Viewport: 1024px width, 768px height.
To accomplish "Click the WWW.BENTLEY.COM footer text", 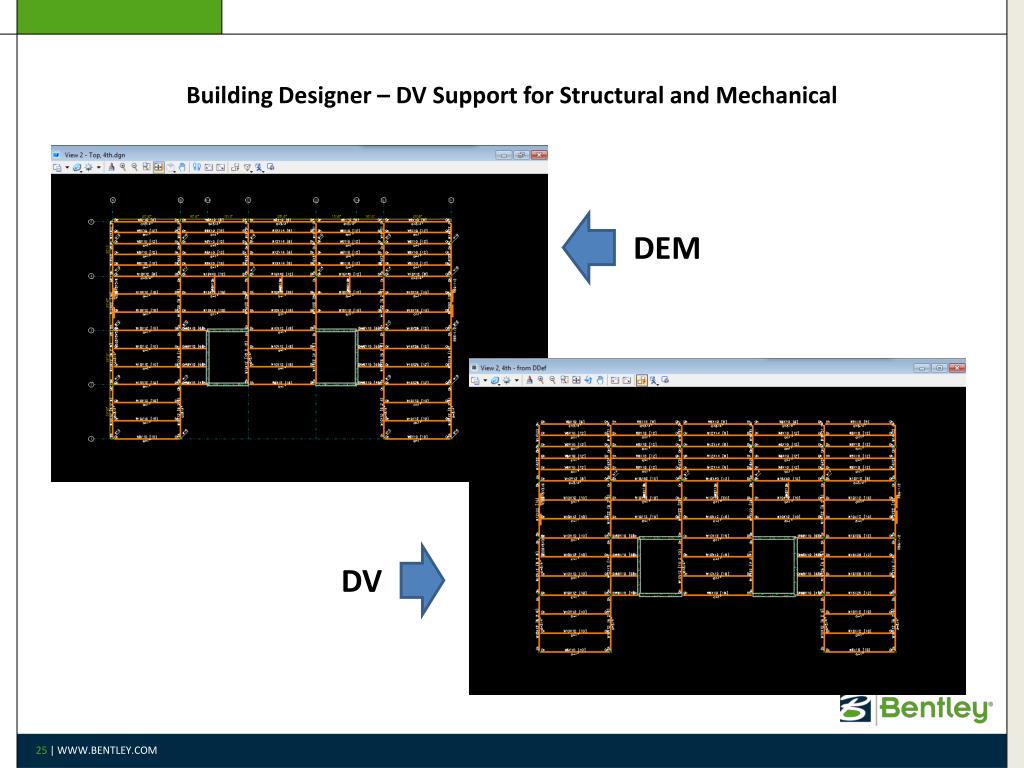I will [107, 750].
